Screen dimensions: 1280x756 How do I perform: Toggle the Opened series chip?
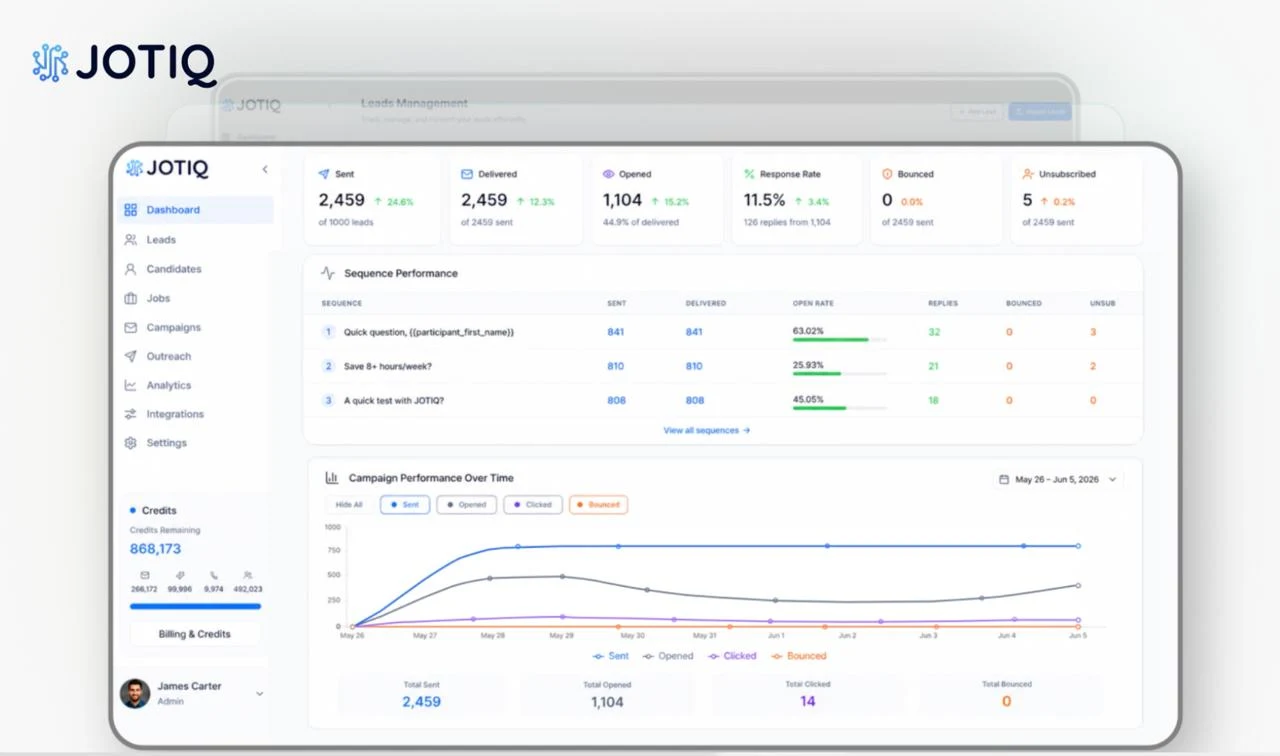[x=466, y=505]
